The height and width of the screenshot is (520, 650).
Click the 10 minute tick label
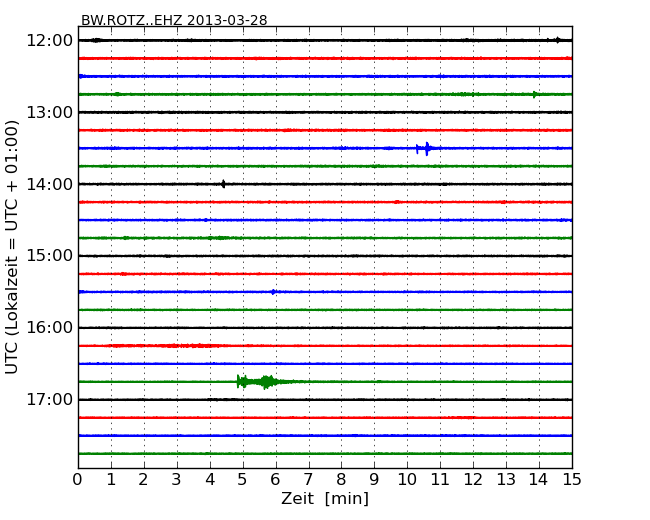pyautogui.click(x=407, y=480)
